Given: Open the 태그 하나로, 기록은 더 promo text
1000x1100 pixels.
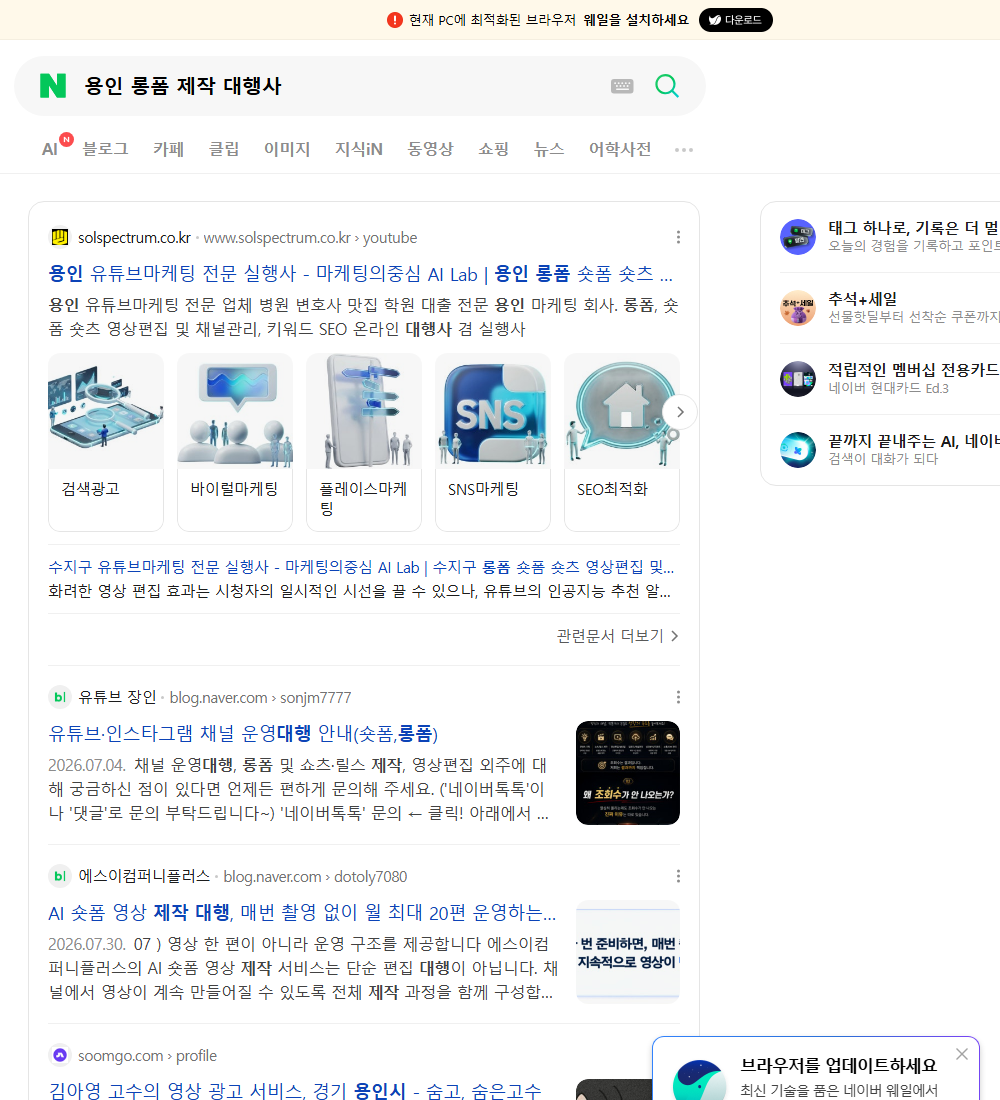Looking at the screenshot, I should 914,228.
